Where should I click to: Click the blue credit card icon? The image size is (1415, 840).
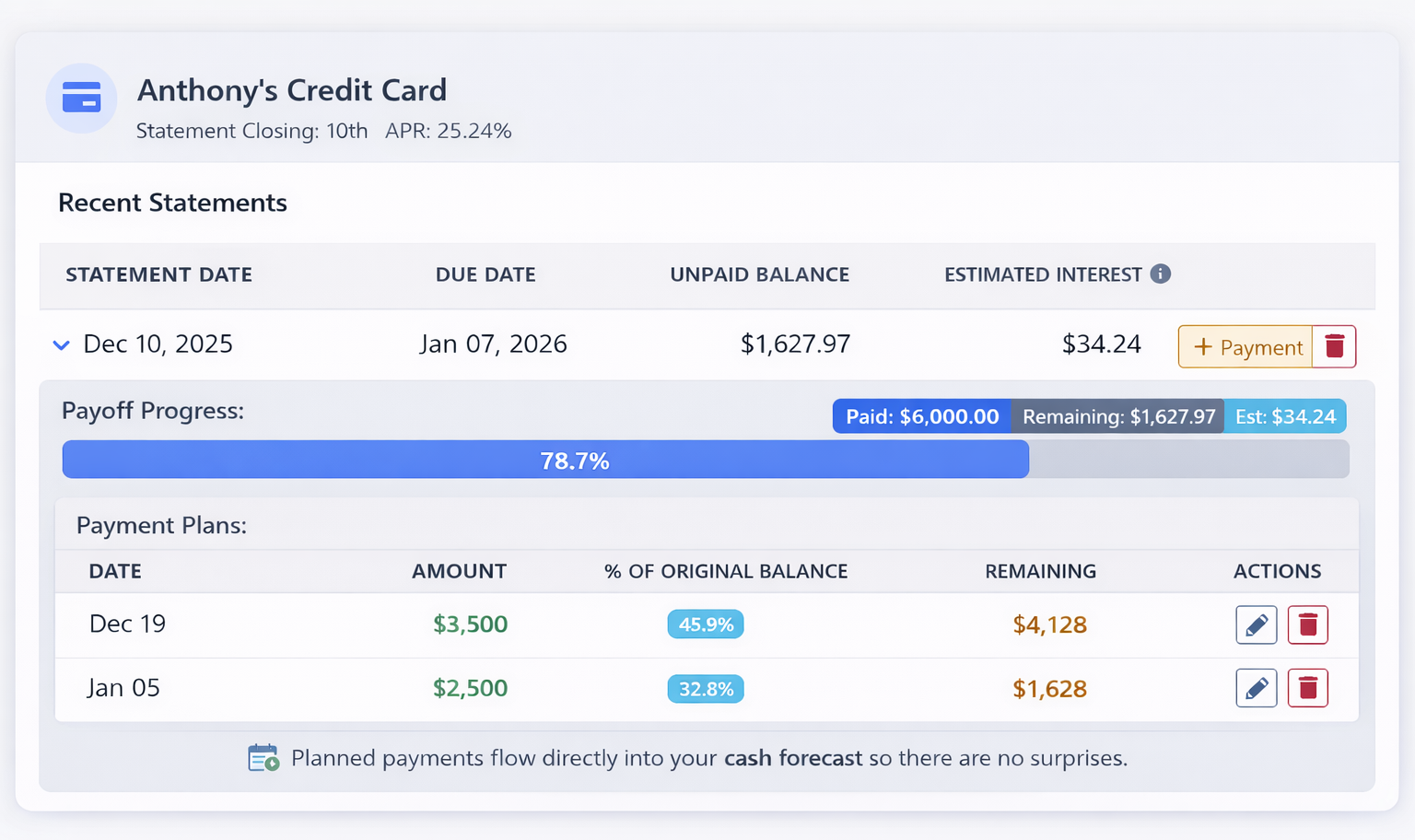(x=81, y=98)
